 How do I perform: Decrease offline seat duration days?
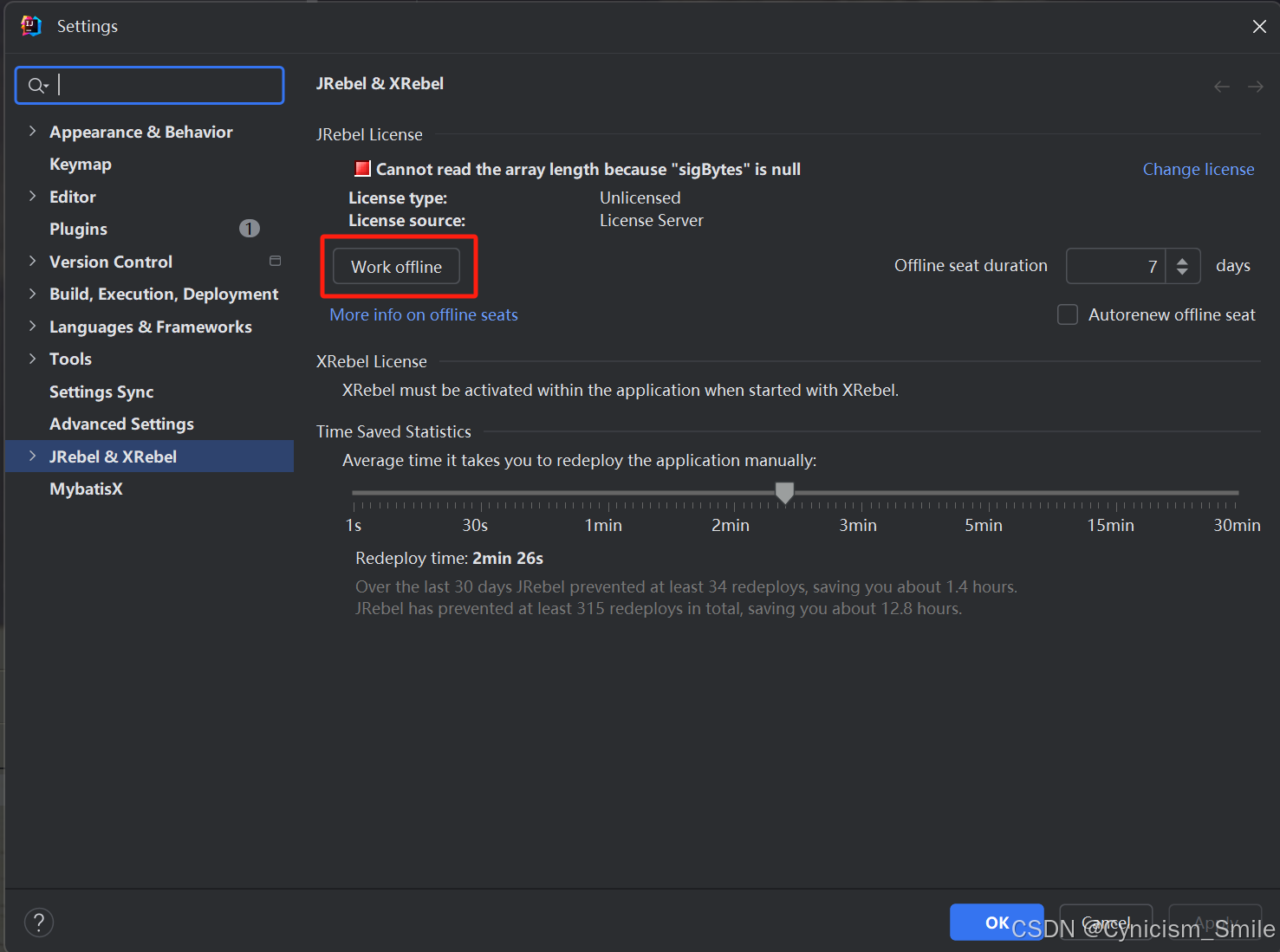click(x=1182, y=272)
